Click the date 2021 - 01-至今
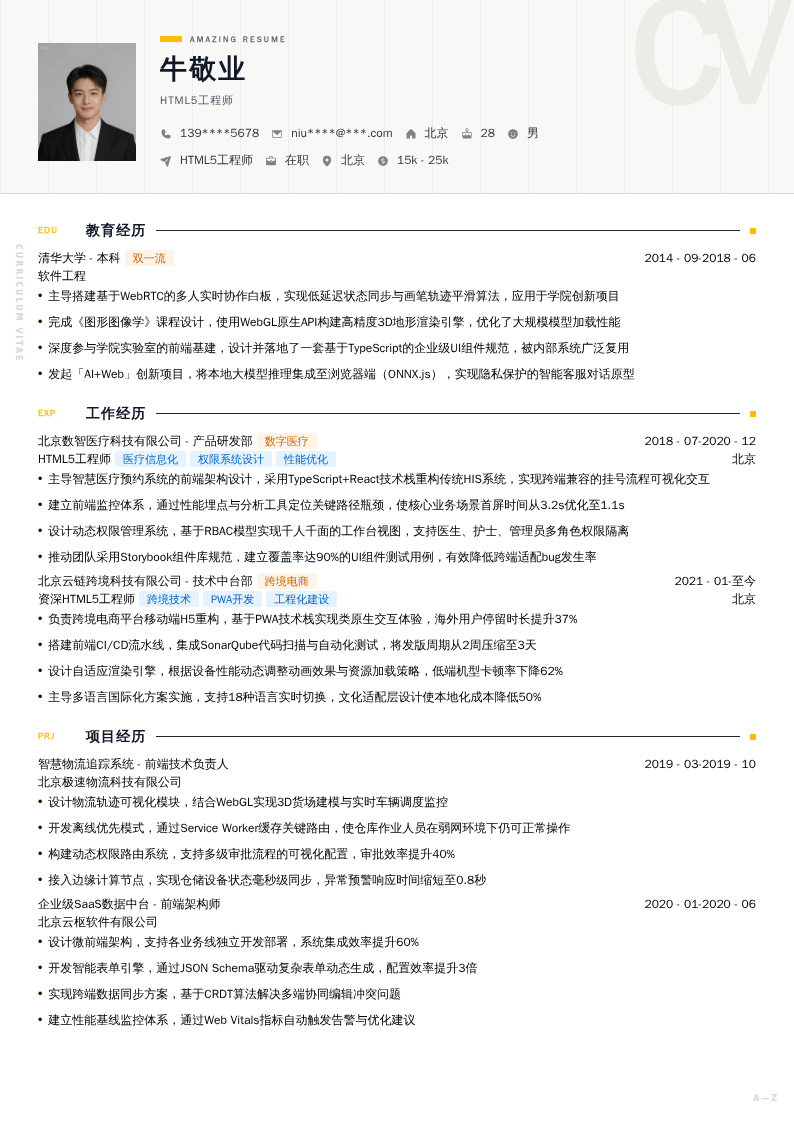The image size is (794, 1123). coord(715,581)
